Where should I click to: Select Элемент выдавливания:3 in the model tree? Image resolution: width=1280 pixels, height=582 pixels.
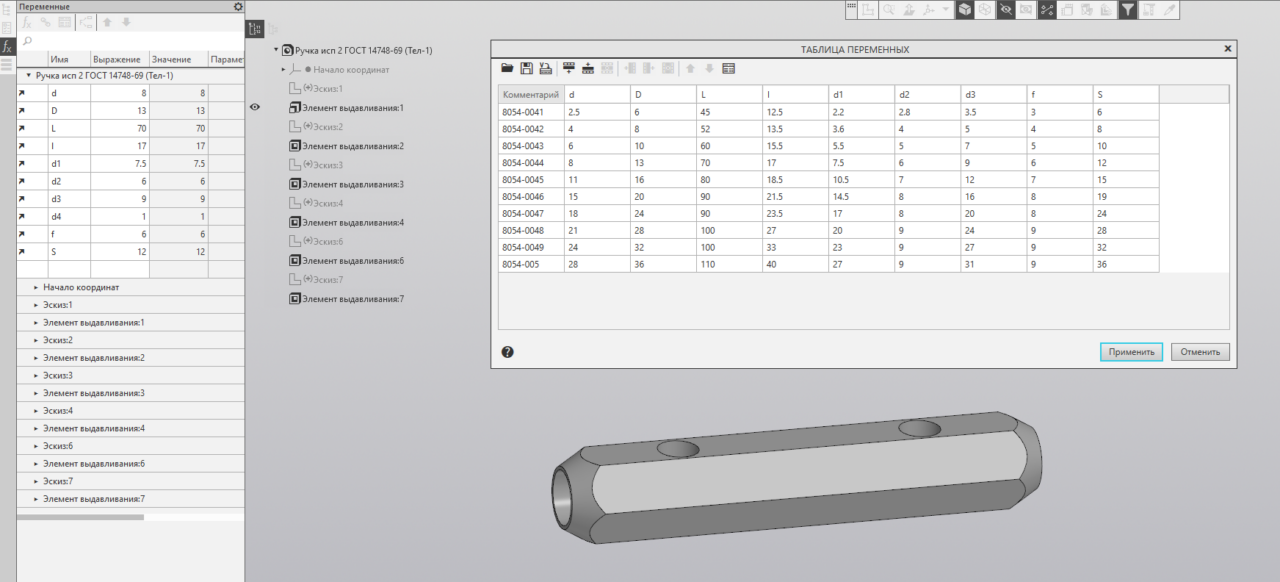pyautogui.click(x=353, y=185)
